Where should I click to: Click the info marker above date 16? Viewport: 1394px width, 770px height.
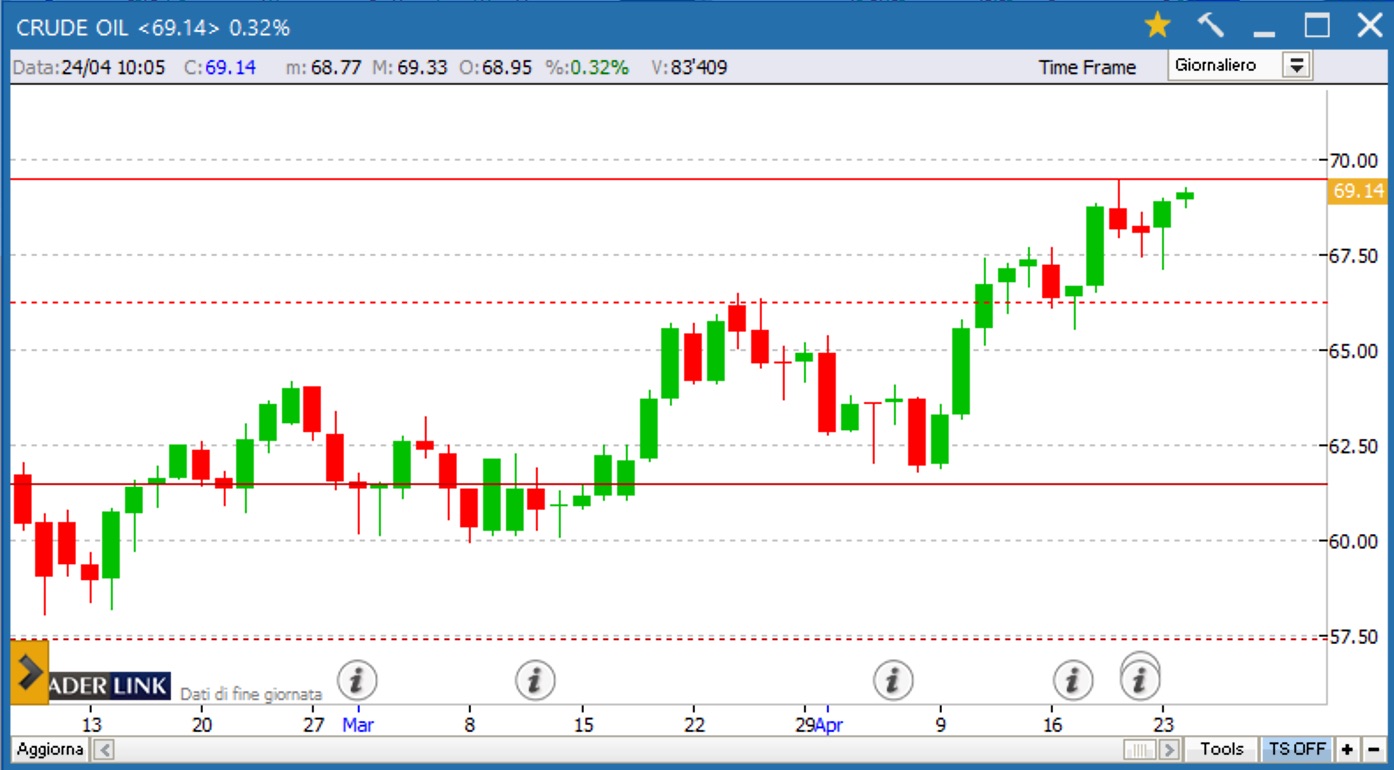(1073, 680)
